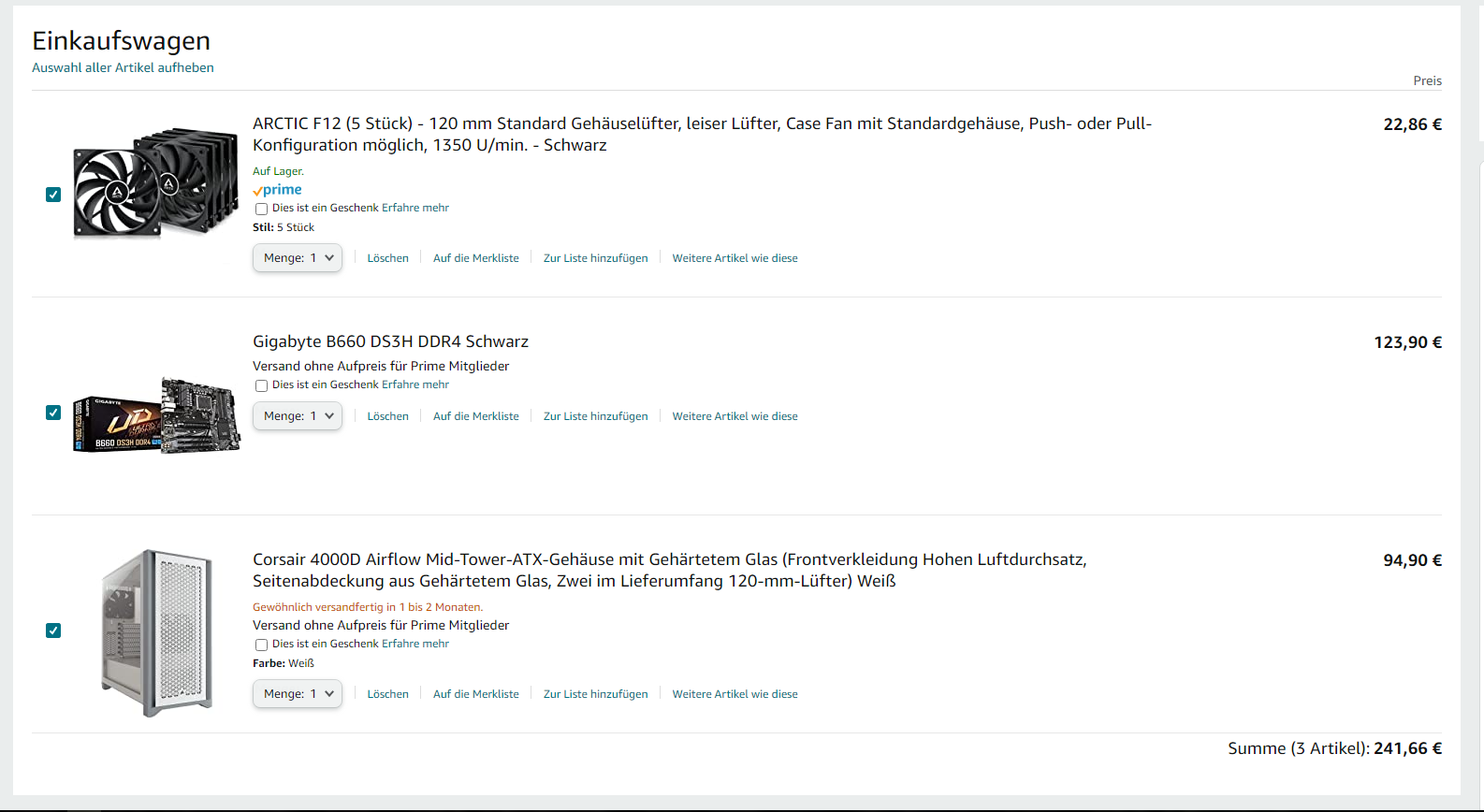Click the price 123,90 €
1484x812 pixels.
coord(1407,342)
